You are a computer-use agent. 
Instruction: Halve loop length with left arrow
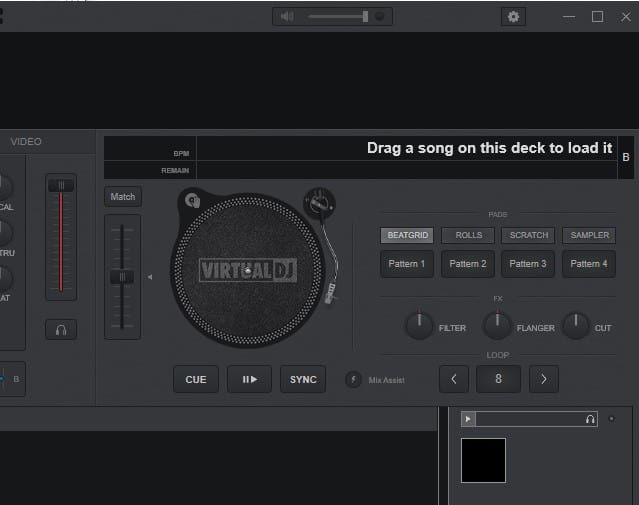[x=454, y=380]
